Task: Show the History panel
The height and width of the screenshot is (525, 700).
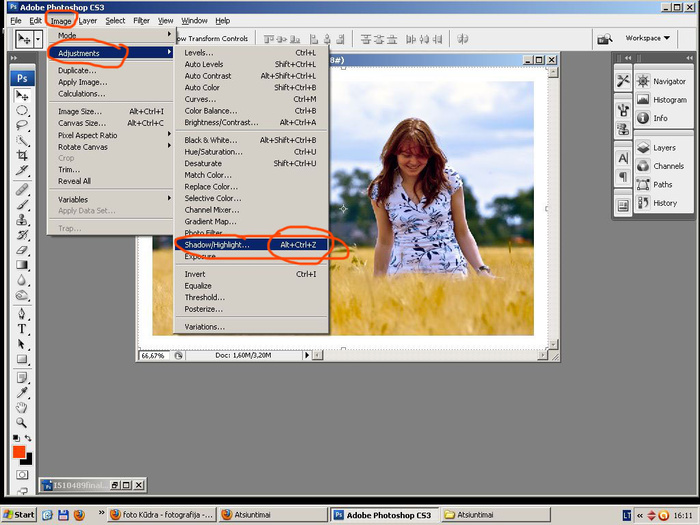Action: (x=665, y=203)
